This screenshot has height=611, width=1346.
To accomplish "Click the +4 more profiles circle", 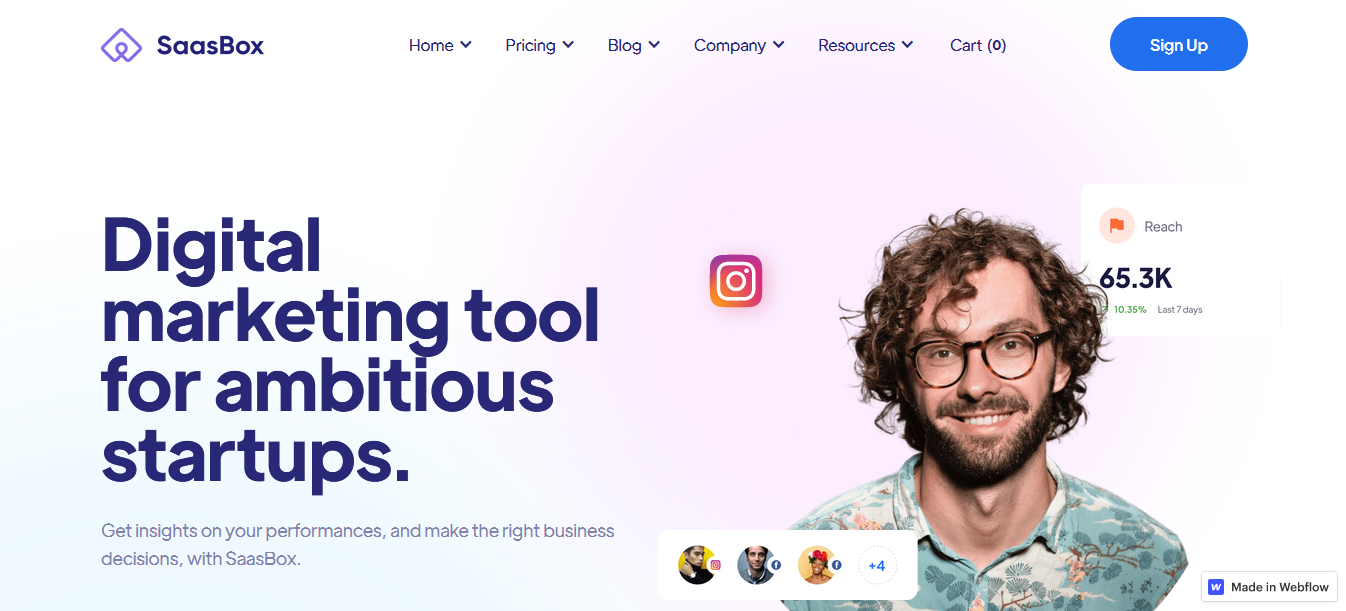I will pos(877,565).
